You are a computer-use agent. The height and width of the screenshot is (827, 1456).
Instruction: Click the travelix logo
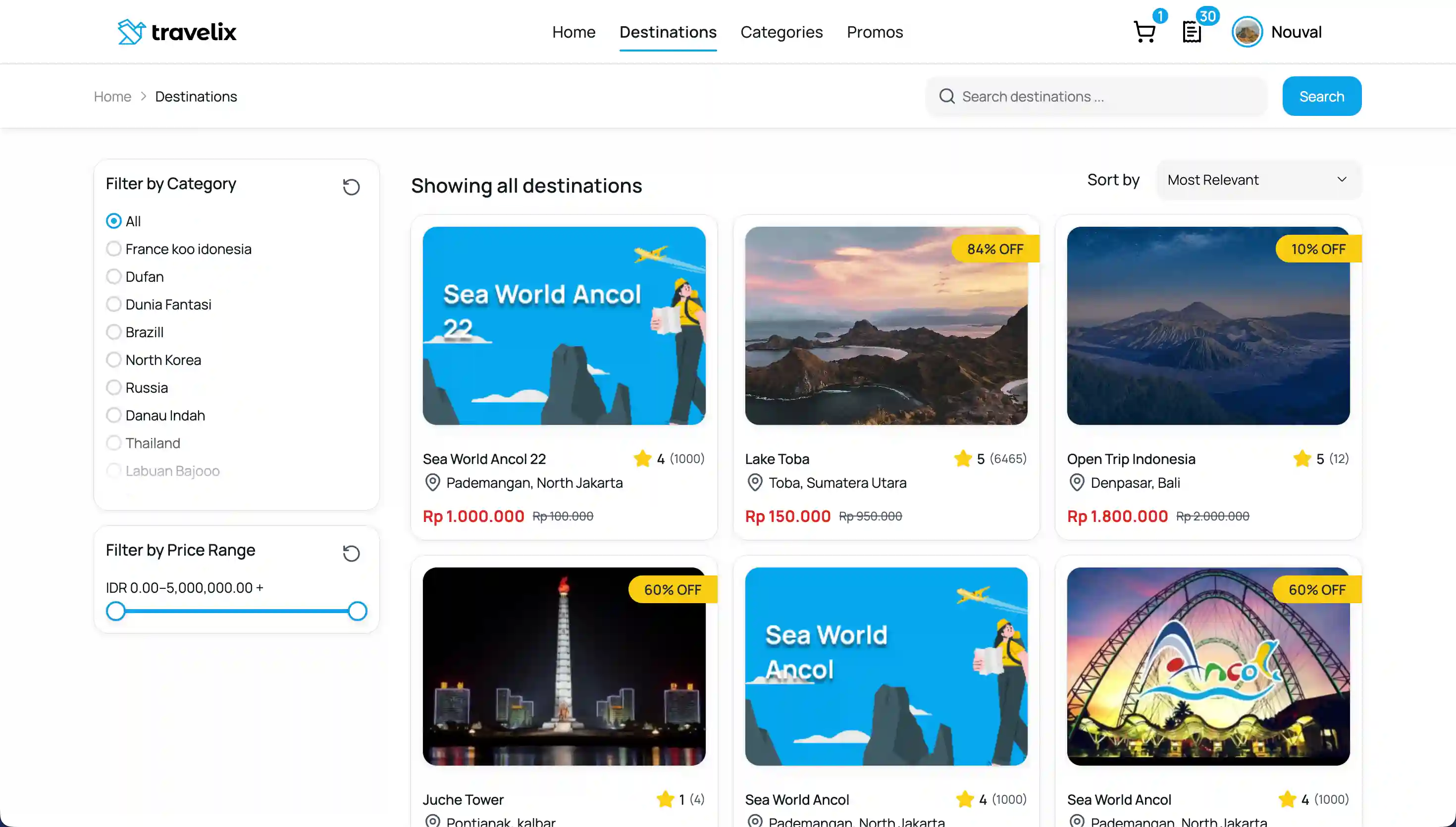tap(177, 32)
